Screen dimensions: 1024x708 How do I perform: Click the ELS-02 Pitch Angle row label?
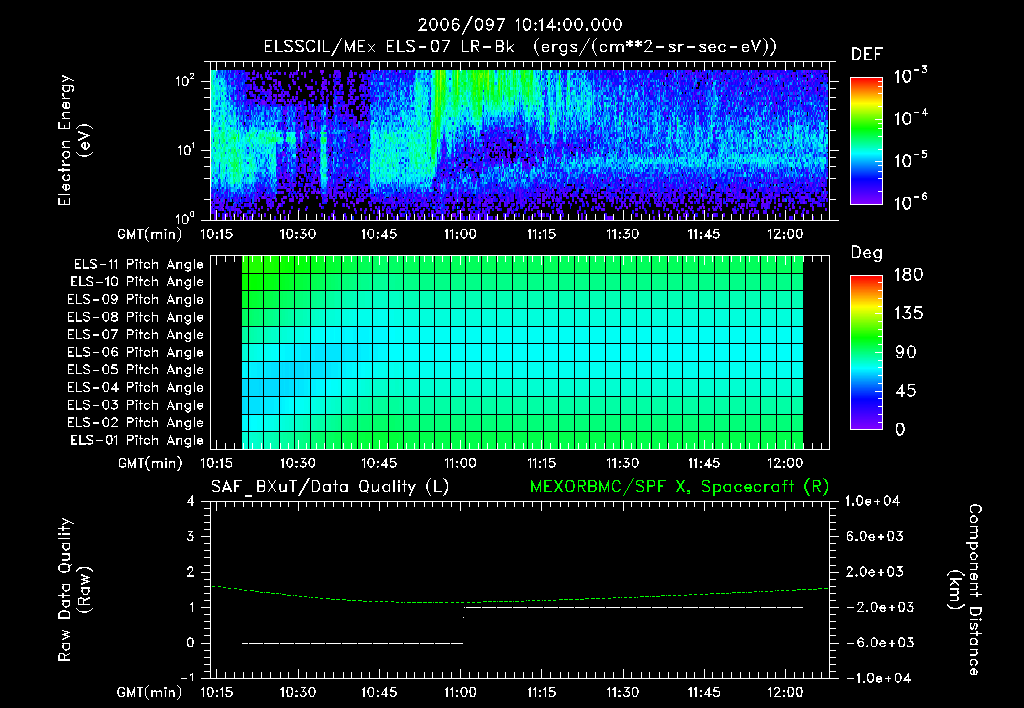[x=135, y=423]
